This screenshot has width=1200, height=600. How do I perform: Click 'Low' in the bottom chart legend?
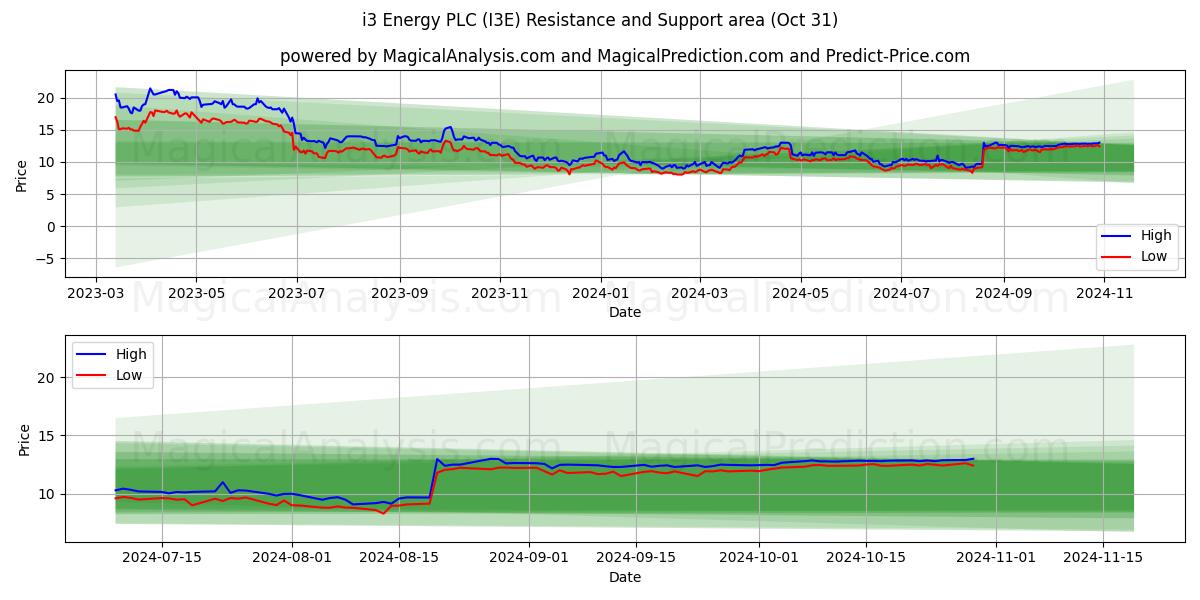click(x=129, y=376)
